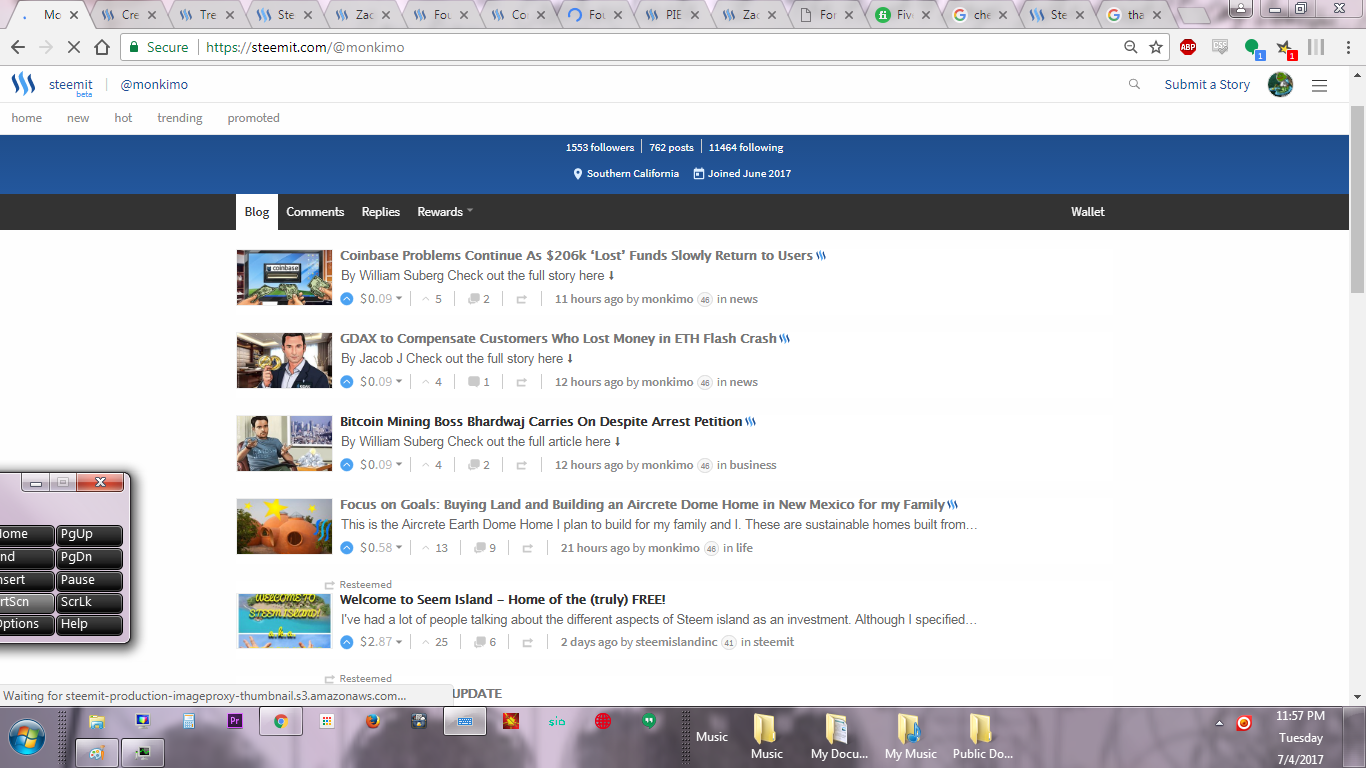
Task: Click the PgUp key on the on-screen keyboard
Action: 90,535
